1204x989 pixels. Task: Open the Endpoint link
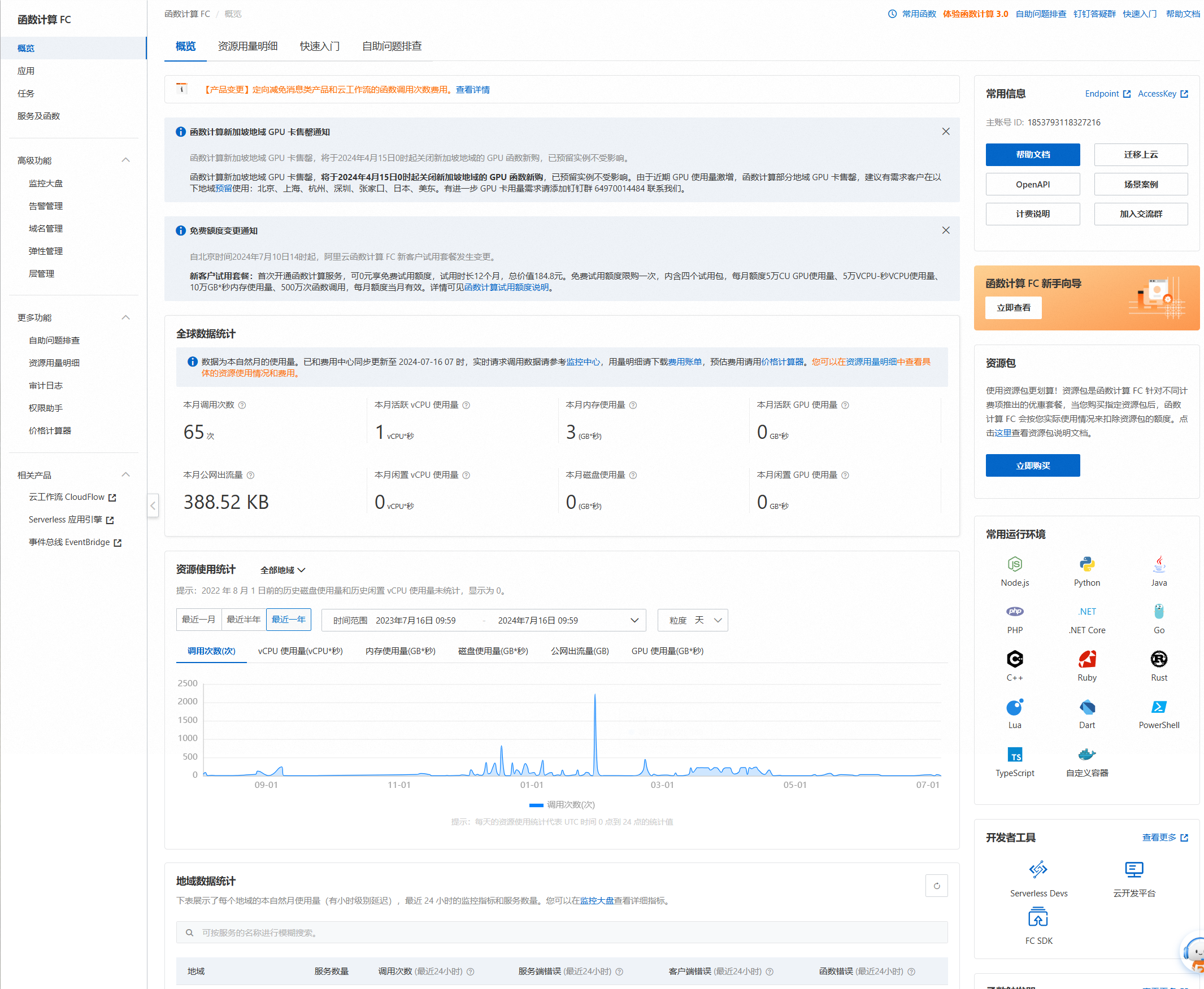tap(1107, 94)
